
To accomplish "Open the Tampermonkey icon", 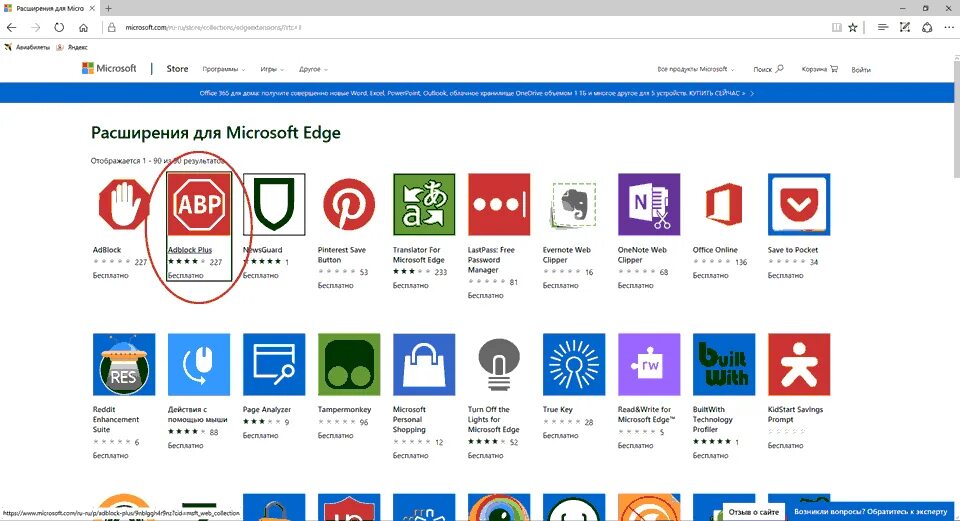I will pyautogui.click(x=349, y=364).
